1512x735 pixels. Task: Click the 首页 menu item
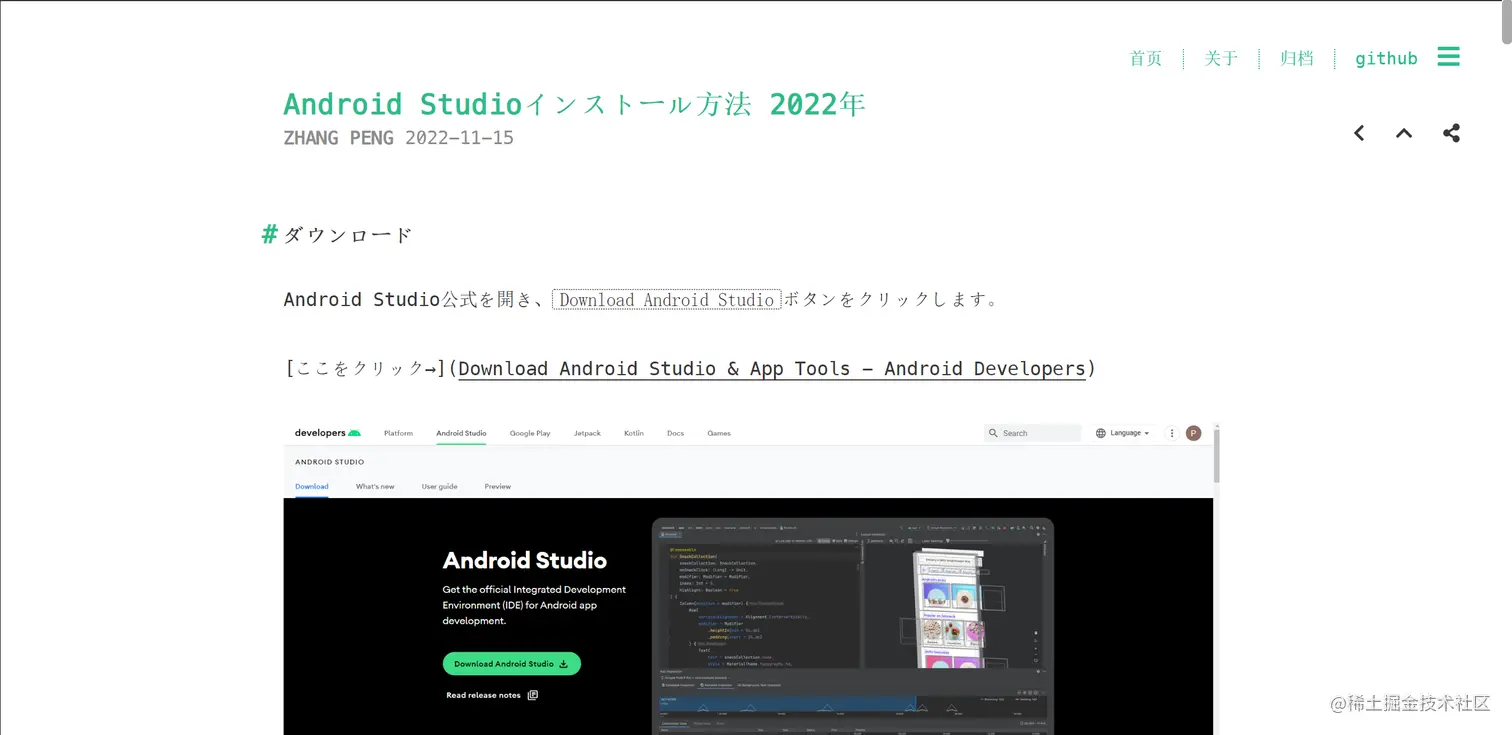(1145, 58)
